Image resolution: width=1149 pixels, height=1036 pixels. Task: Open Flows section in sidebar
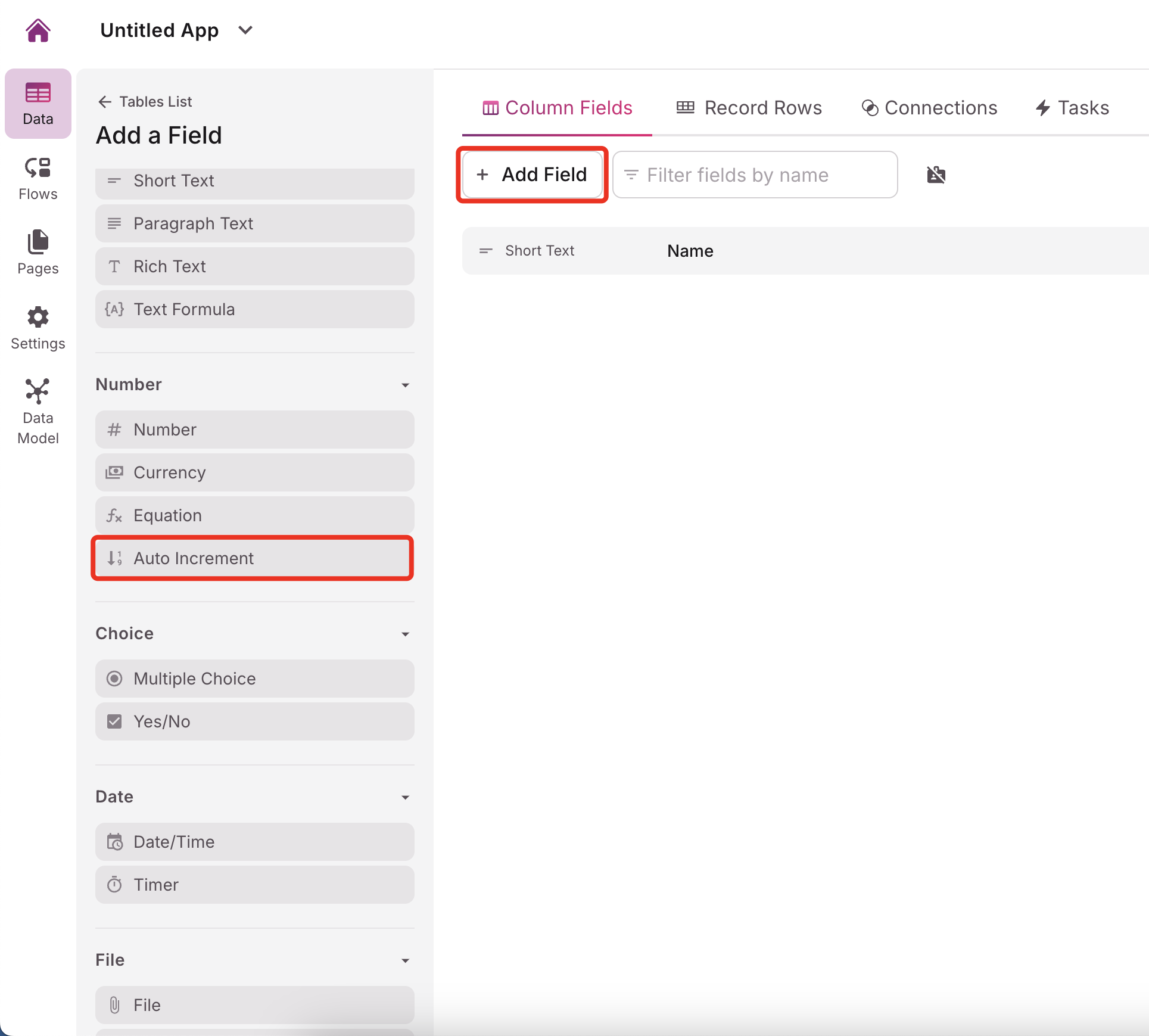coord(38,179)
